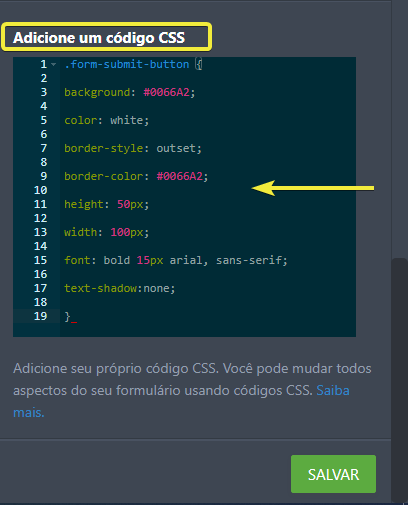Collapse the fold arrow on line 1
This screenshot has height=505, width=408.
(x=54, y=64)
